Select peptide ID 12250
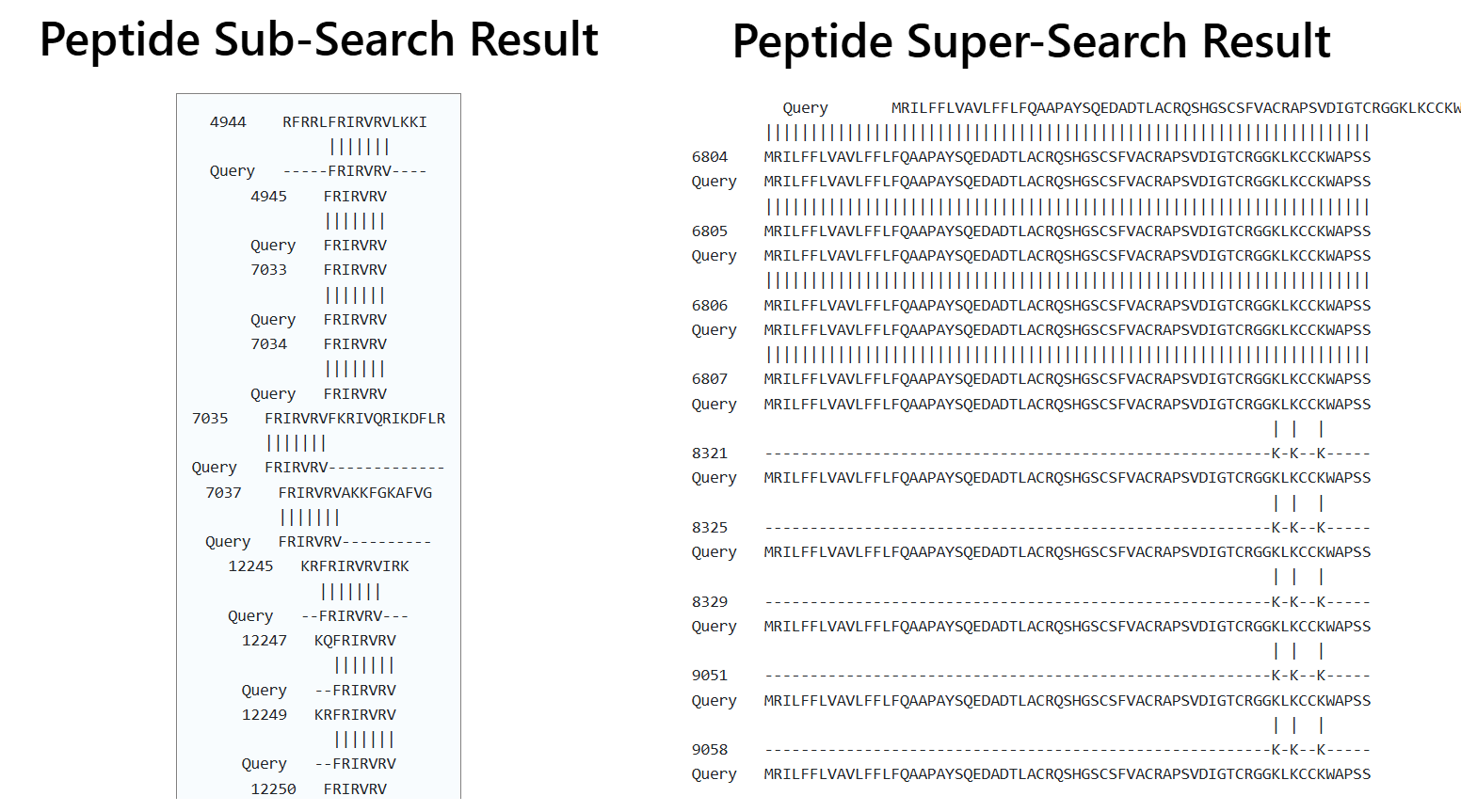Image resolution: width=1477 pixels, height=812 pixels. (273, 789)
